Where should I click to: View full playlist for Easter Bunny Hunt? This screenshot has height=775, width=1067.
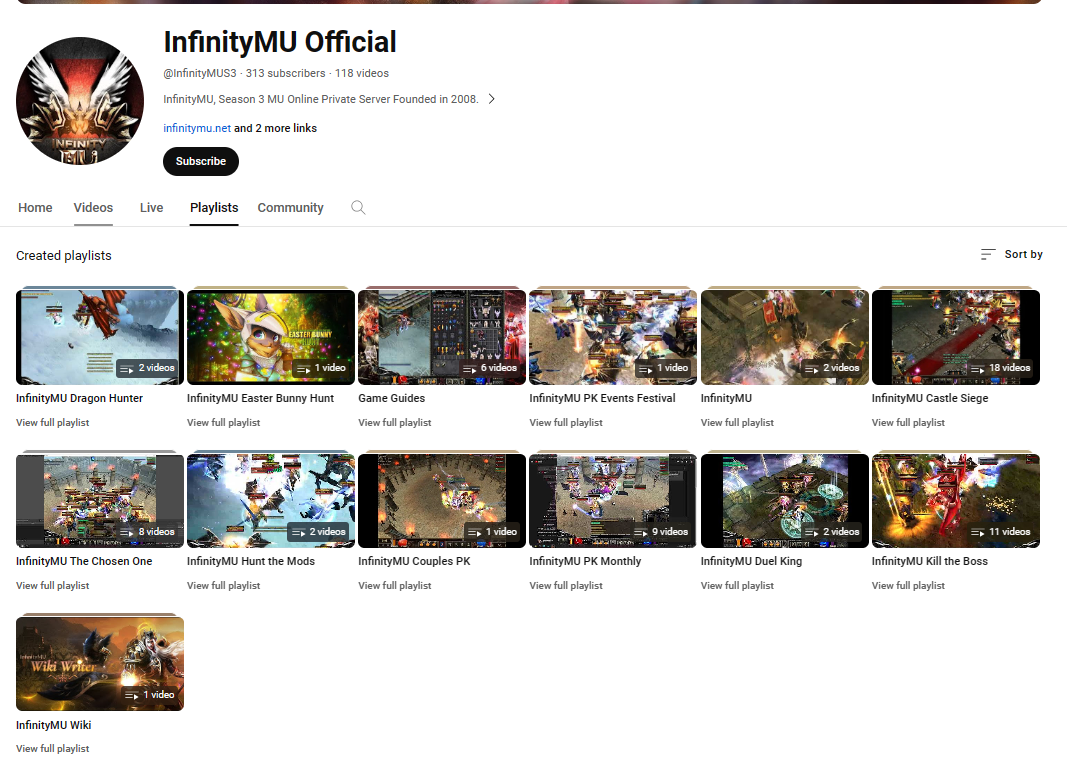coord(224,423)
